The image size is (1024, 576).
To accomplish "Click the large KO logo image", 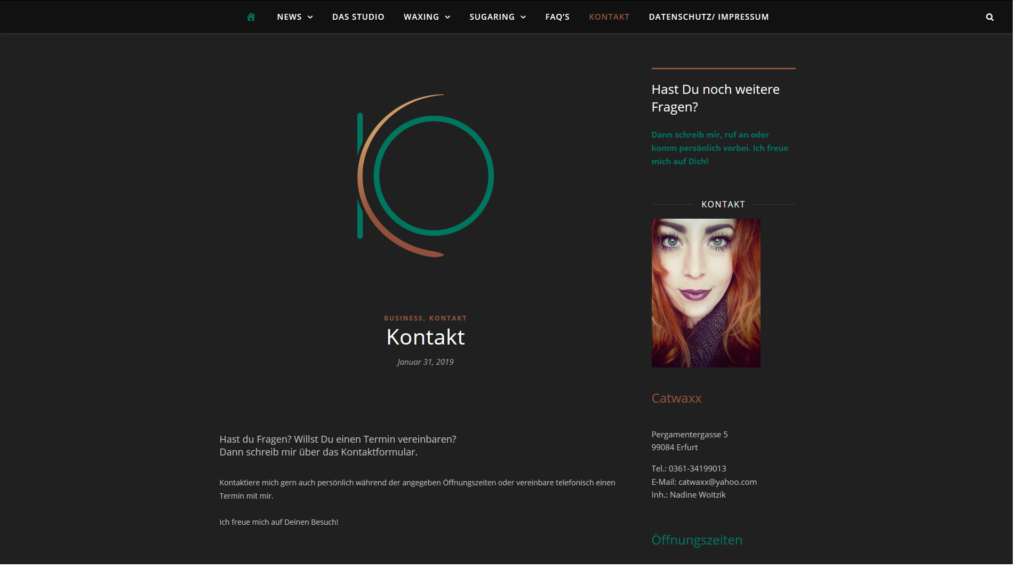I will pos(425,176).
